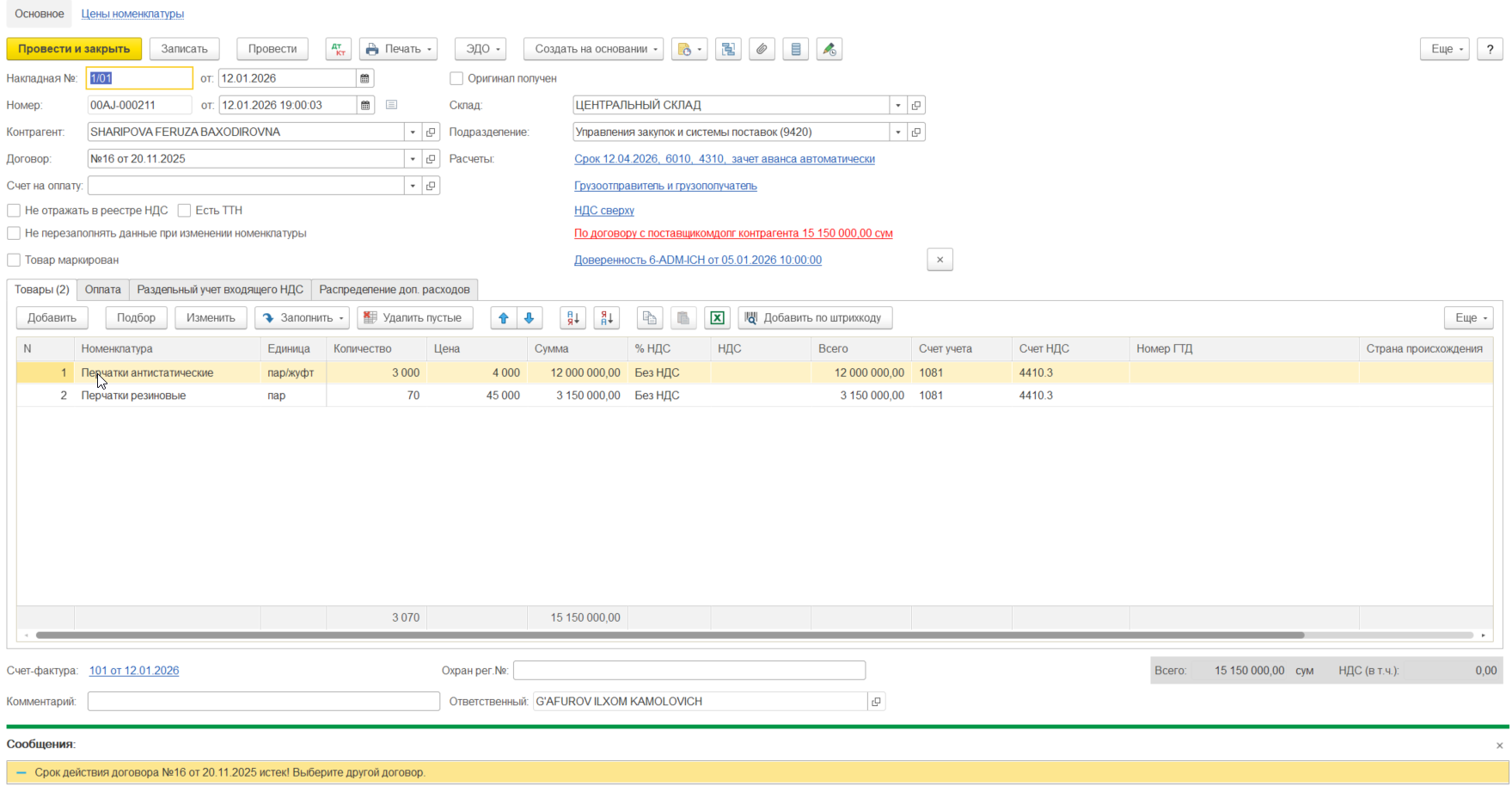The image size is (1512, 792).
Task: Click Провести и закрыть
Action: (74, 49)
